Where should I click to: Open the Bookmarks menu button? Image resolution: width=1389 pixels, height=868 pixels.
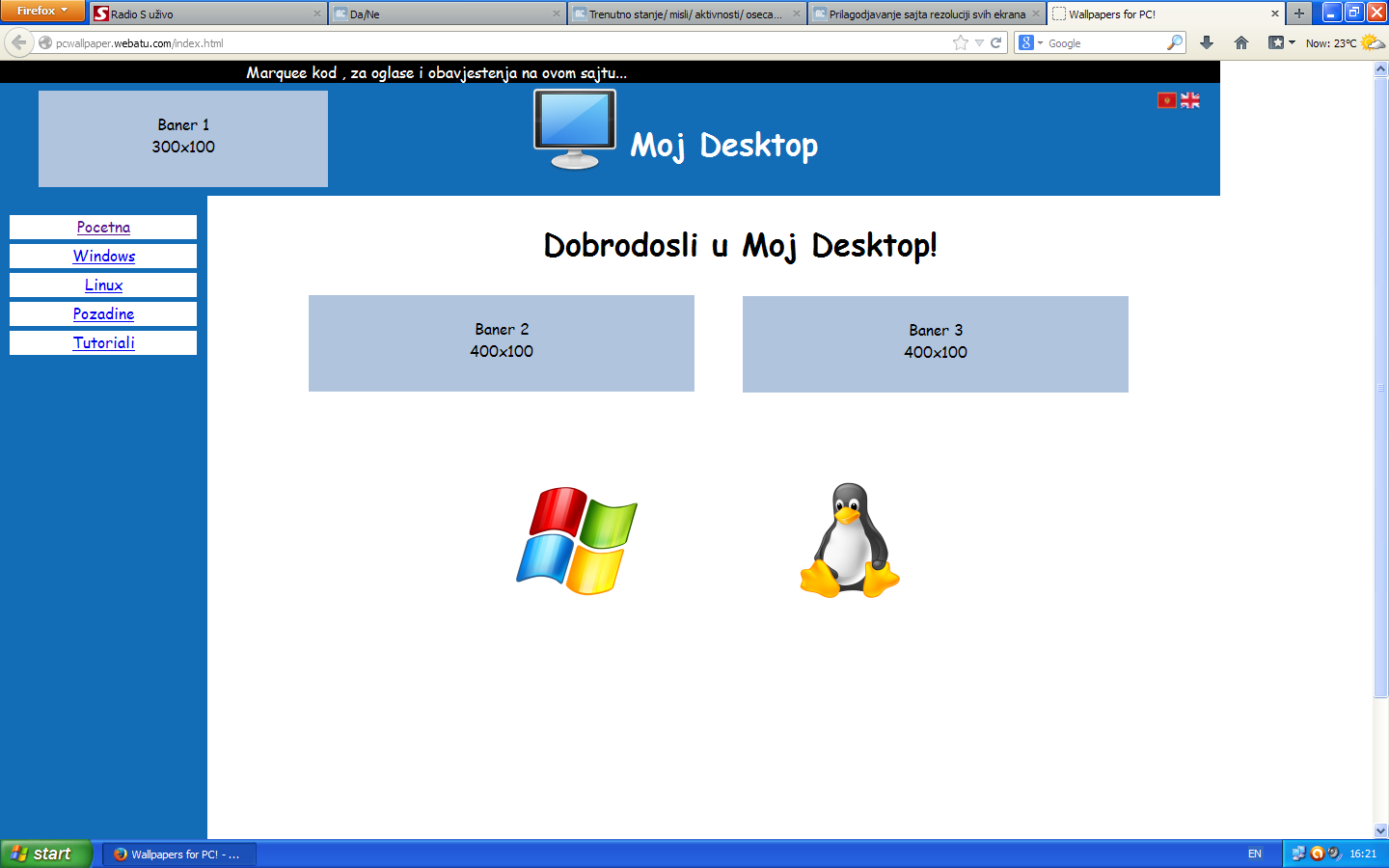[1281, 42]
